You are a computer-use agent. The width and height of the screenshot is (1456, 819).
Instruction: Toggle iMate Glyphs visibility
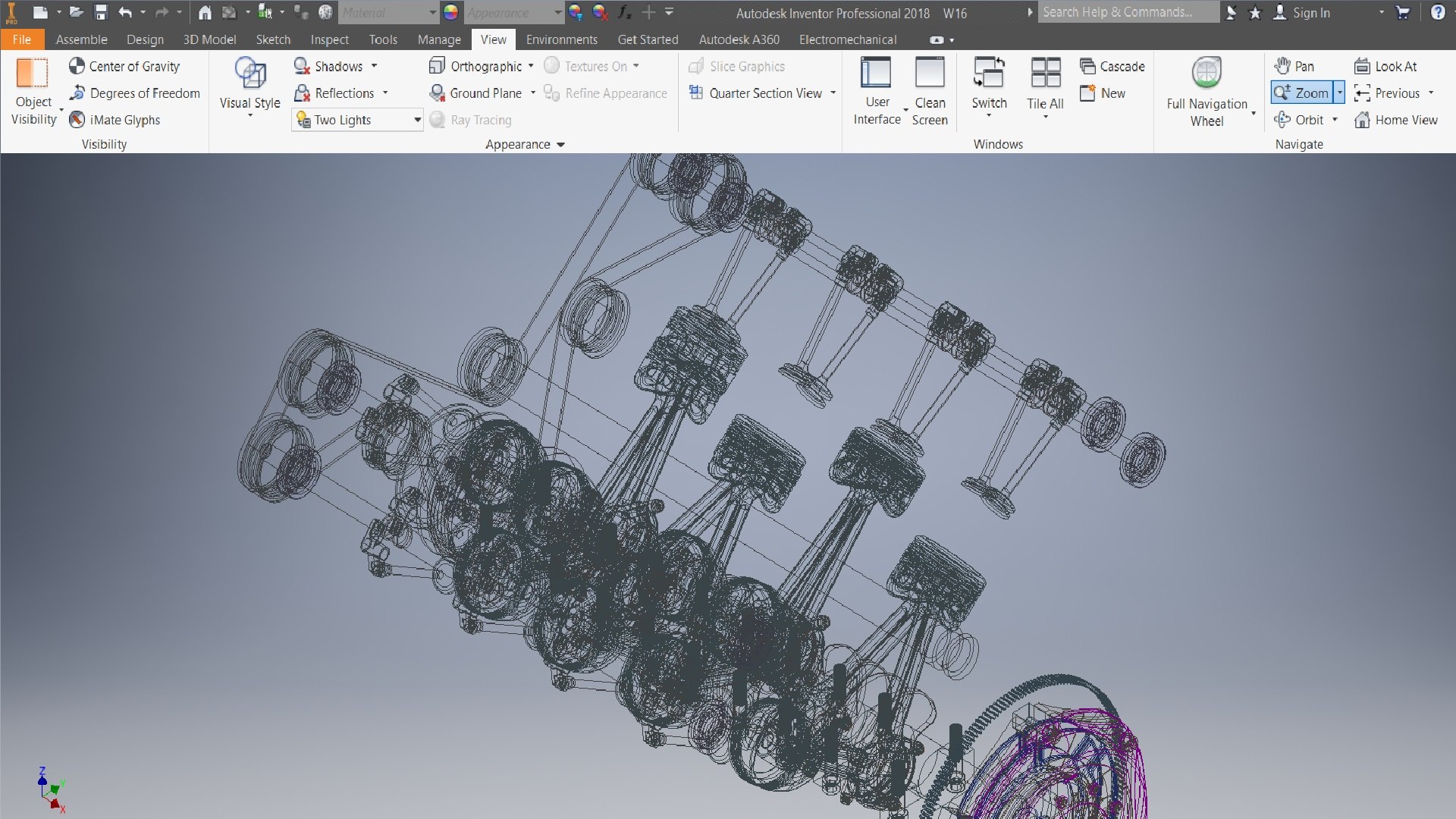(x=115, y=120)
